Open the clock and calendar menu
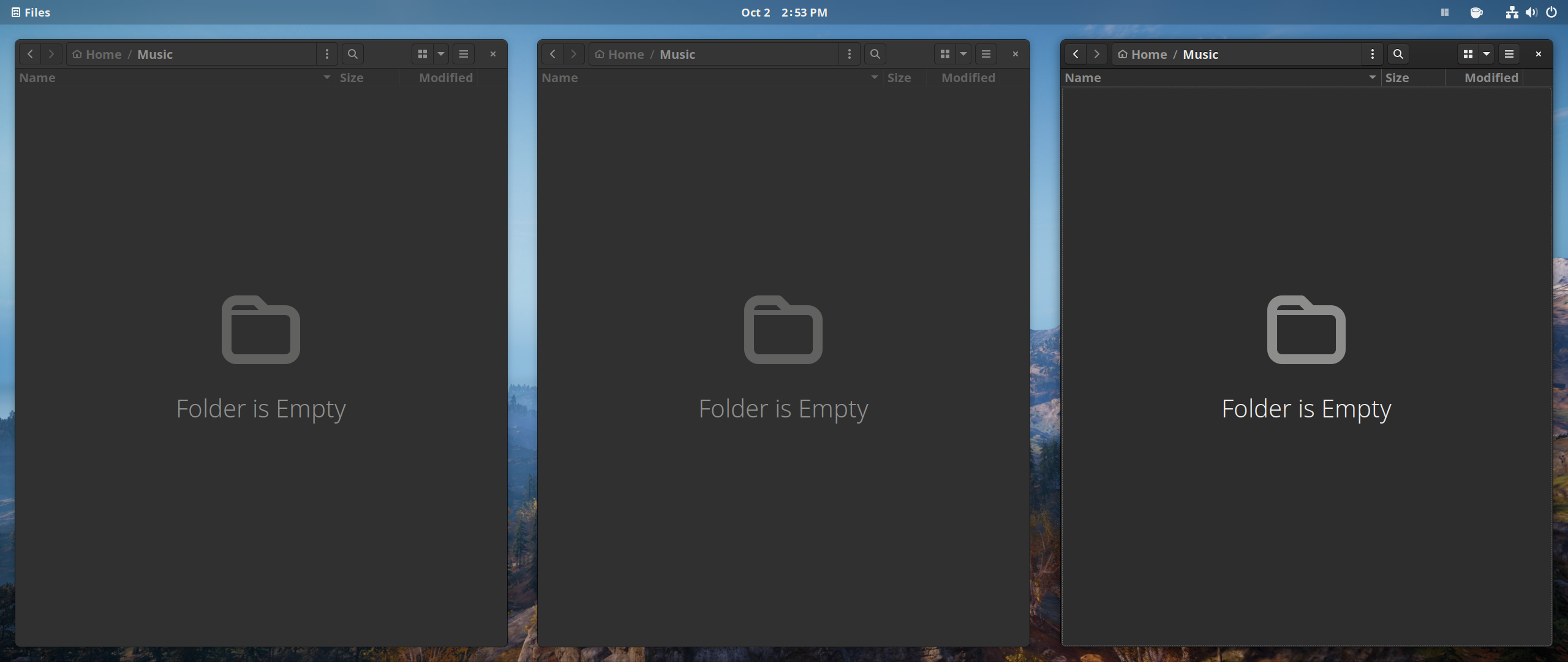The width and height of the screenshot is (1568, 662). tap(784, 12)
